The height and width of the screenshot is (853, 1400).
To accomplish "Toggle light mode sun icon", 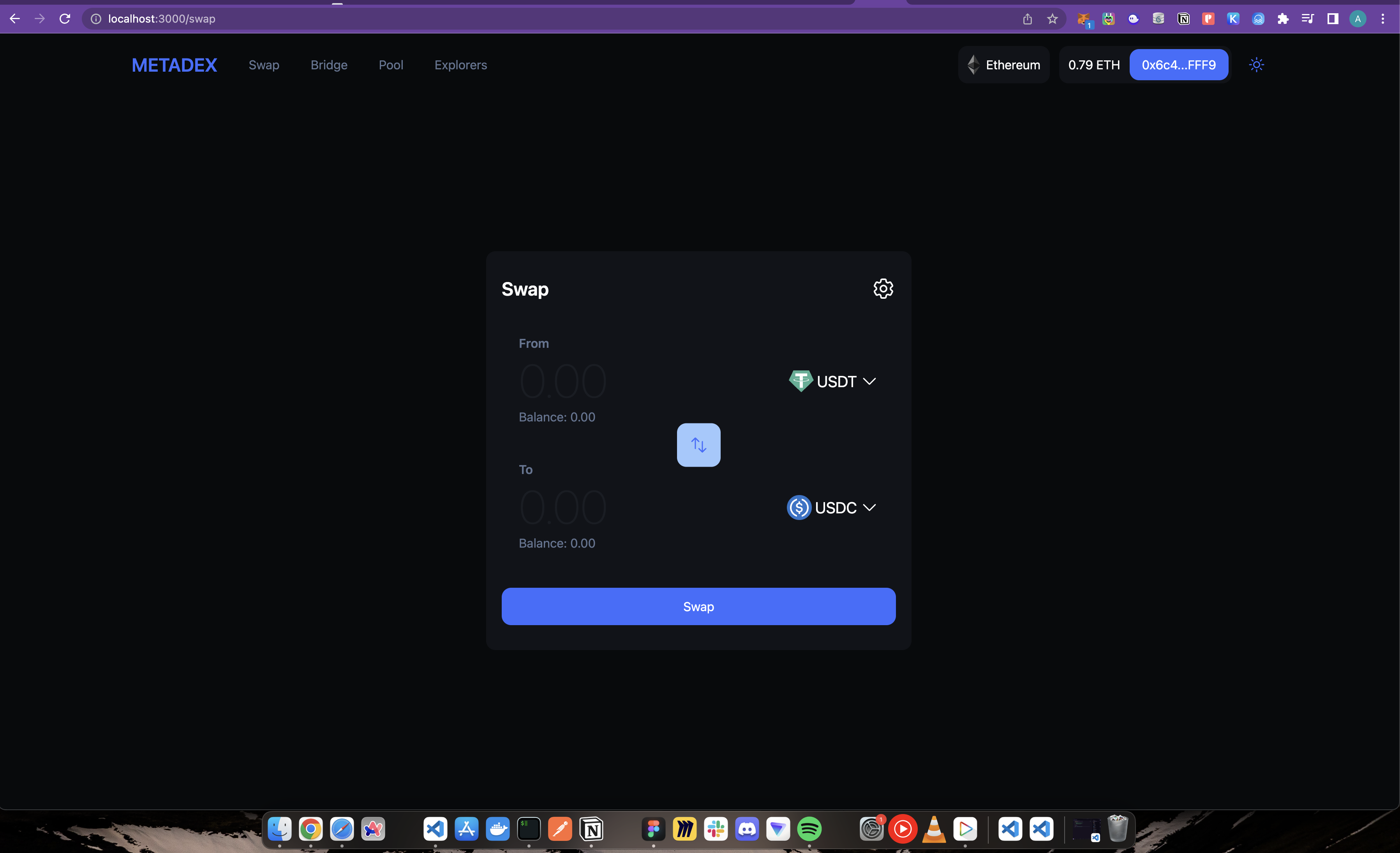I will [1256, 65].
